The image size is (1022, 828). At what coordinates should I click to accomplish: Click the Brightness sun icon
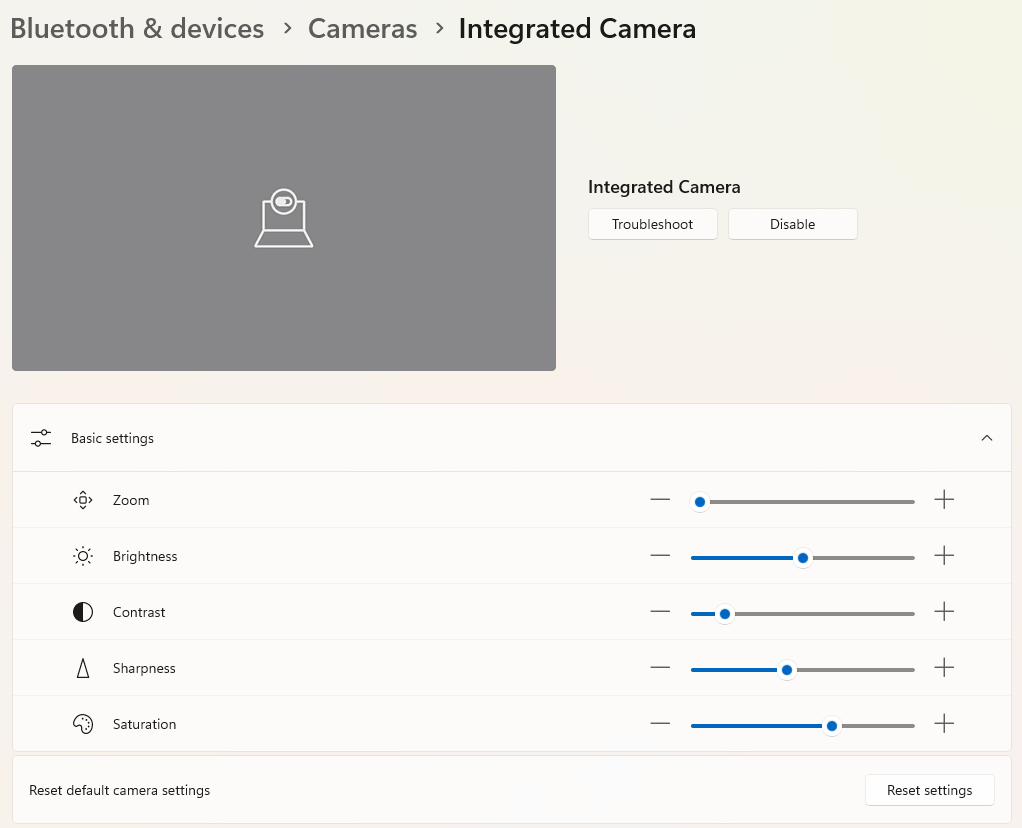83,556
